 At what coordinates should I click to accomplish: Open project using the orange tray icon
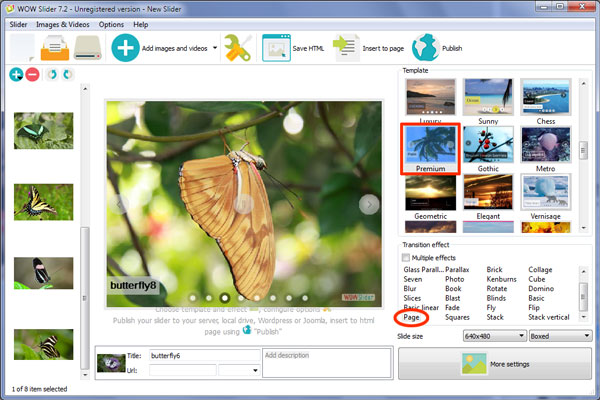point(55,48)
